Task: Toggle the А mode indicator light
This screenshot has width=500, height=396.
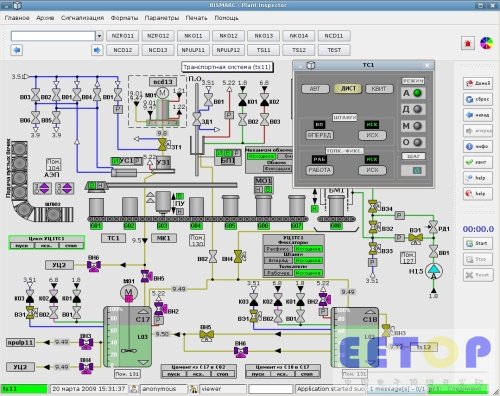Action: click(x=417, y=93)
